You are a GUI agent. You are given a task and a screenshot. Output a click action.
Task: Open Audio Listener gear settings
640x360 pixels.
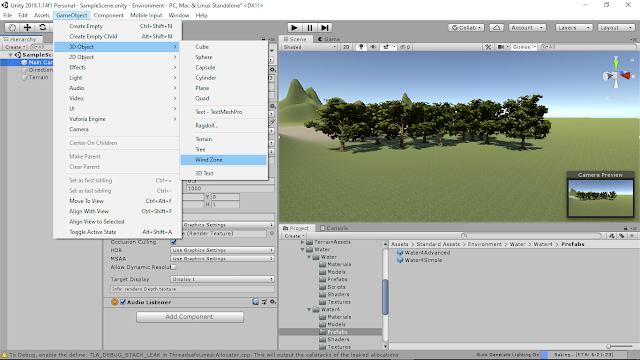(272, 302)
